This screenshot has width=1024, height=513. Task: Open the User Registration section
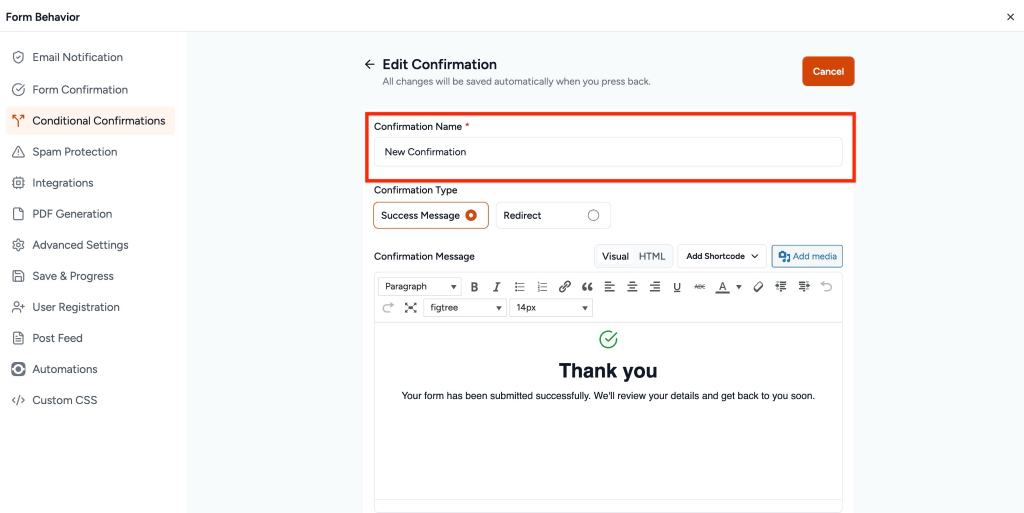(90, 307)
